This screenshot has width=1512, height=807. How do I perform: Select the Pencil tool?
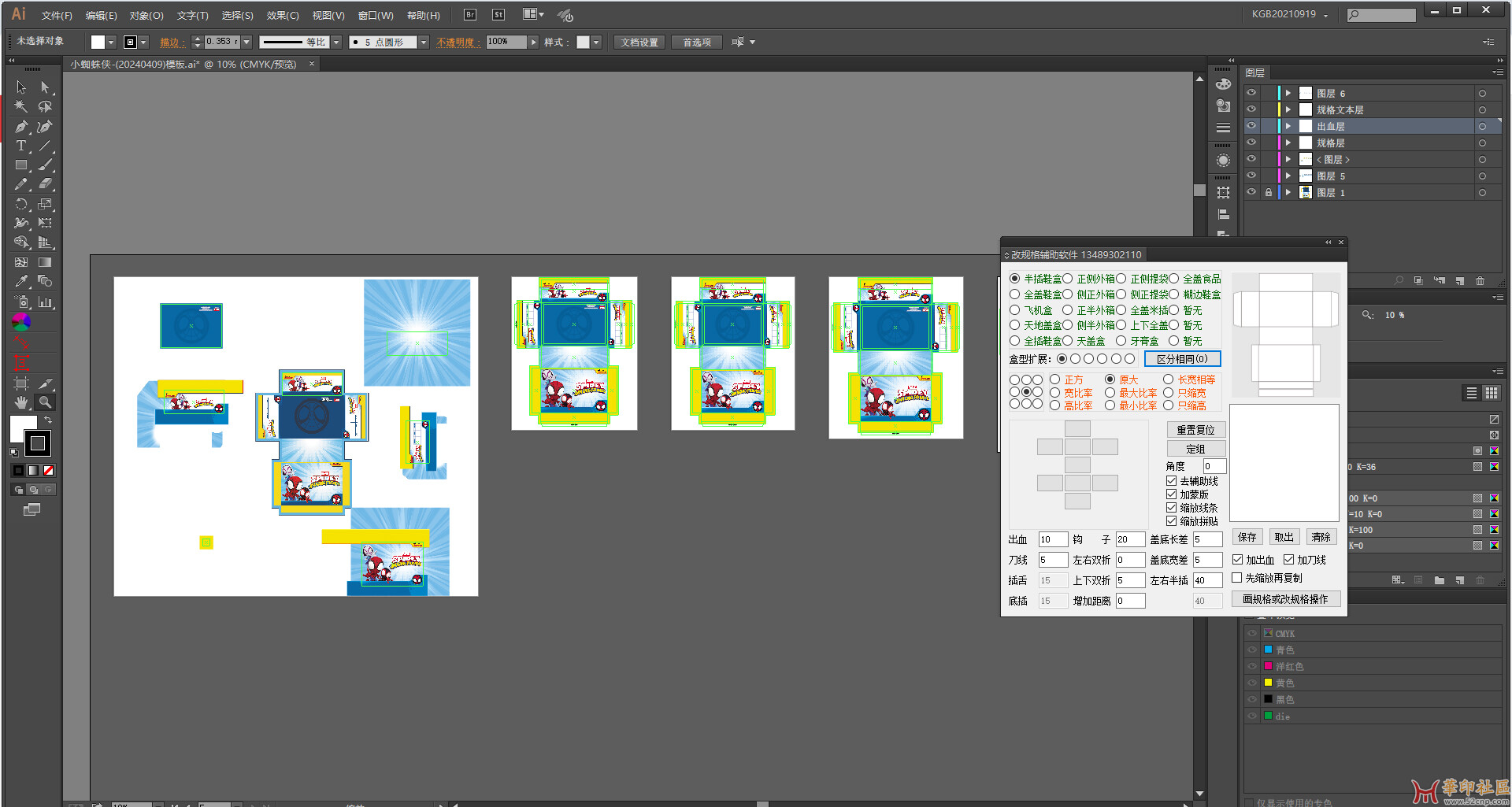(21, 184)
